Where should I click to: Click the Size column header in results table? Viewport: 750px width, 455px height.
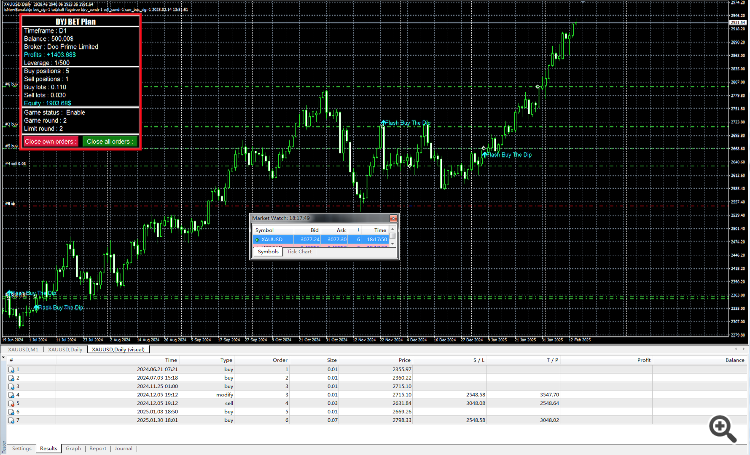pyautogui.click(x=332, y=360)
